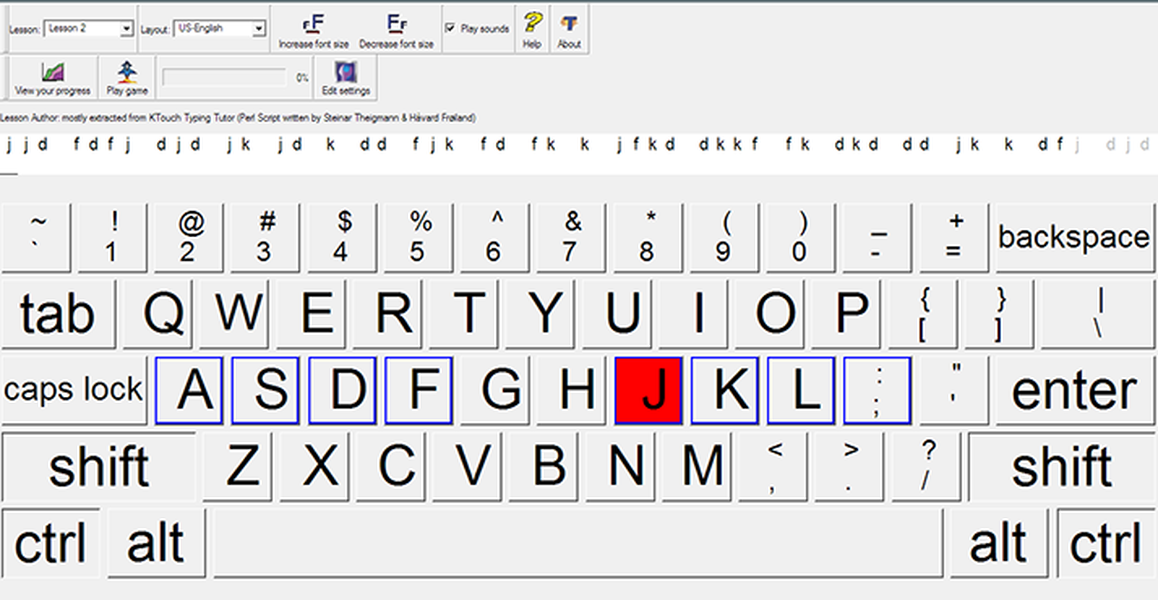This screenshot has height=600, width=1158.
Task: Click the K key on the keyboard
Action: pos(724,390)
